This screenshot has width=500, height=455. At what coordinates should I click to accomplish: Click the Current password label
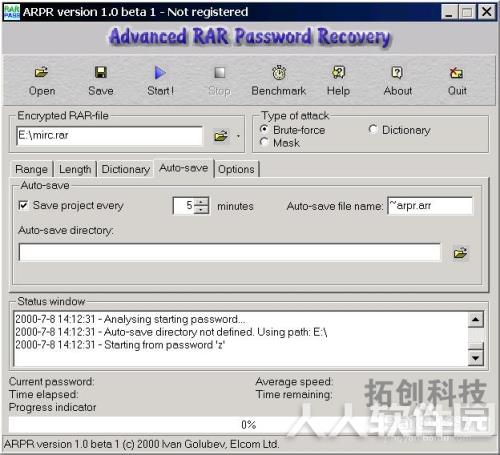[x=52, y=382]
